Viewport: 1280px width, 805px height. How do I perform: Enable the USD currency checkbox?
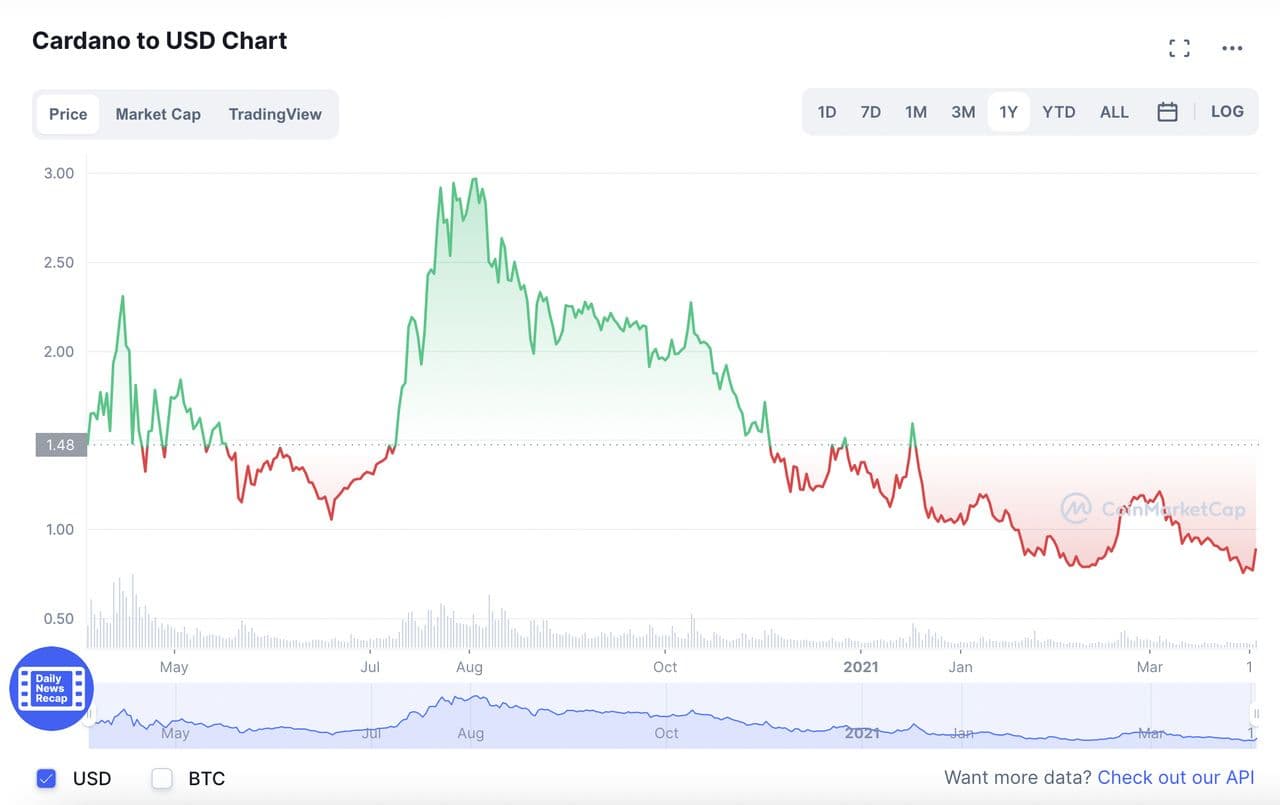pos(46,778)
